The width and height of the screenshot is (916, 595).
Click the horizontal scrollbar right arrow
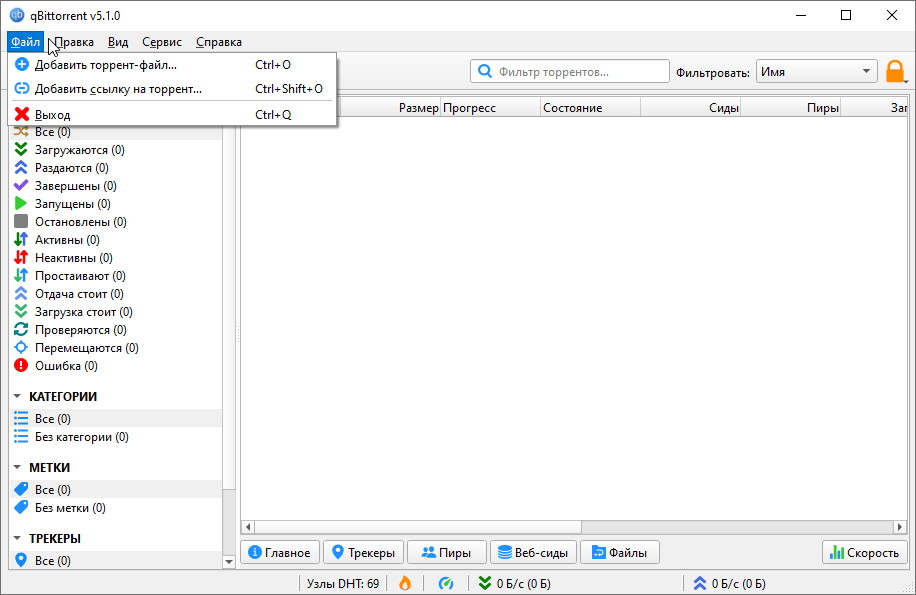tap(900, 527)
